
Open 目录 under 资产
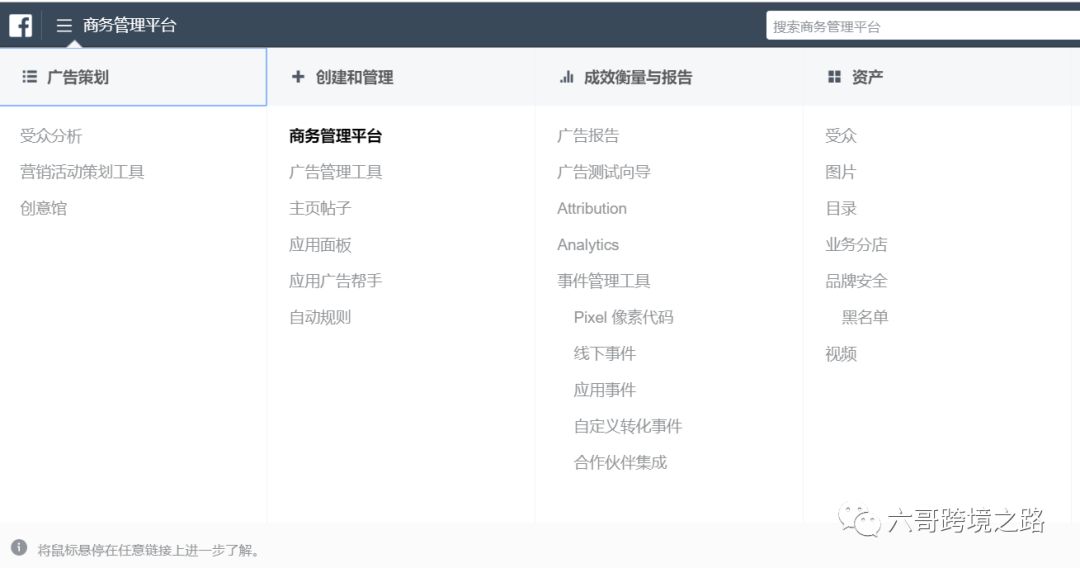841,208
